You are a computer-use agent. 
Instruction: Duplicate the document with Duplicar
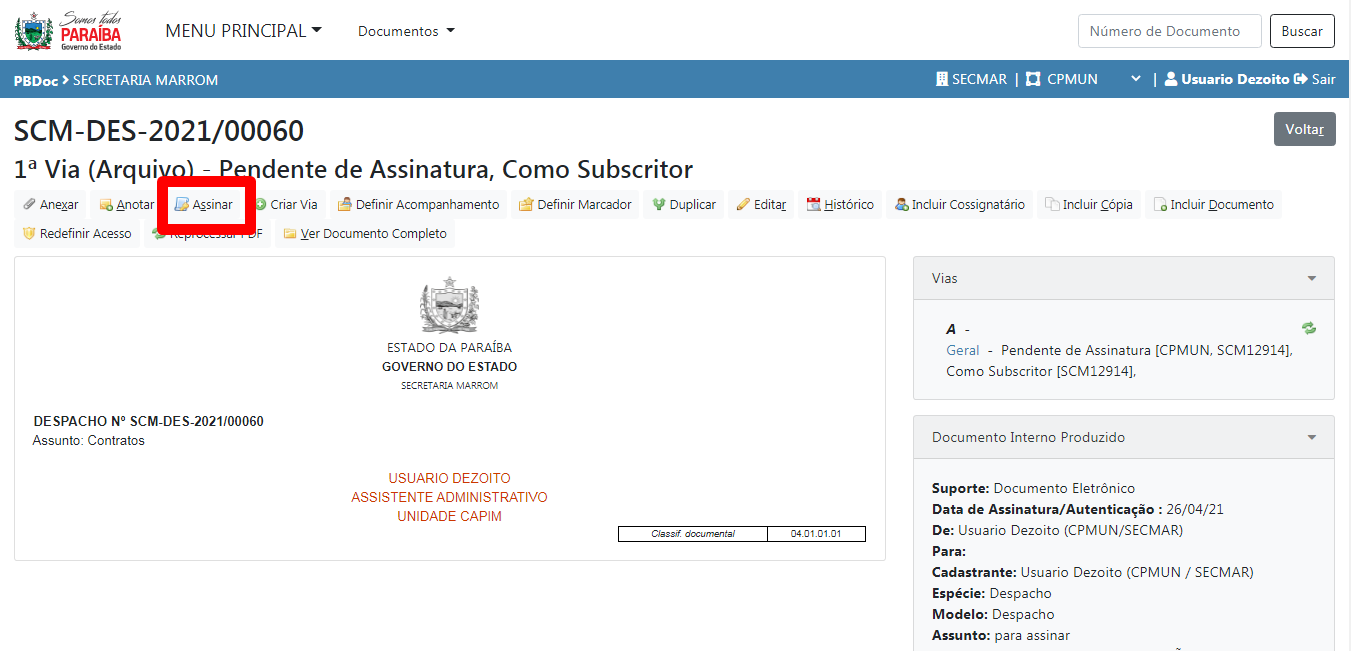684,205
